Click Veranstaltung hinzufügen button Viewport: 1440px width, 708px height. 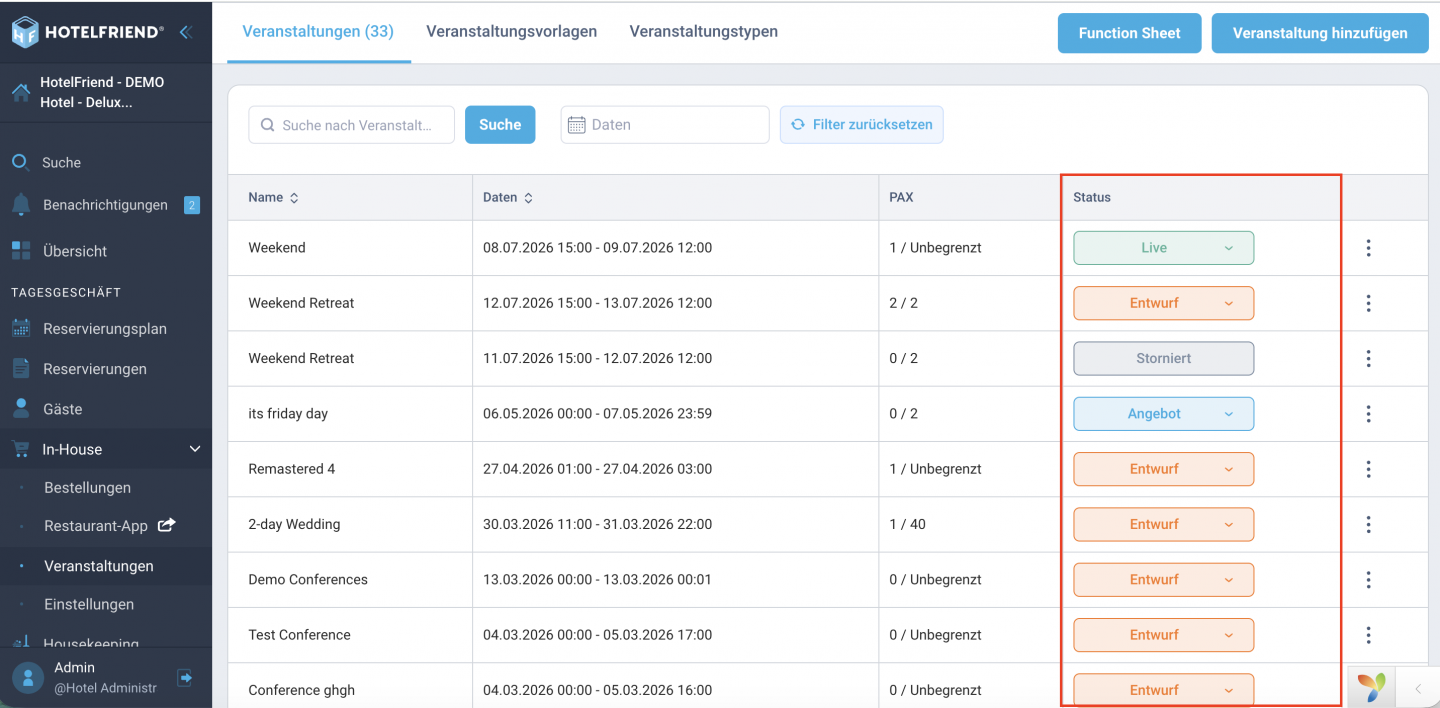tap(1320, 33)
